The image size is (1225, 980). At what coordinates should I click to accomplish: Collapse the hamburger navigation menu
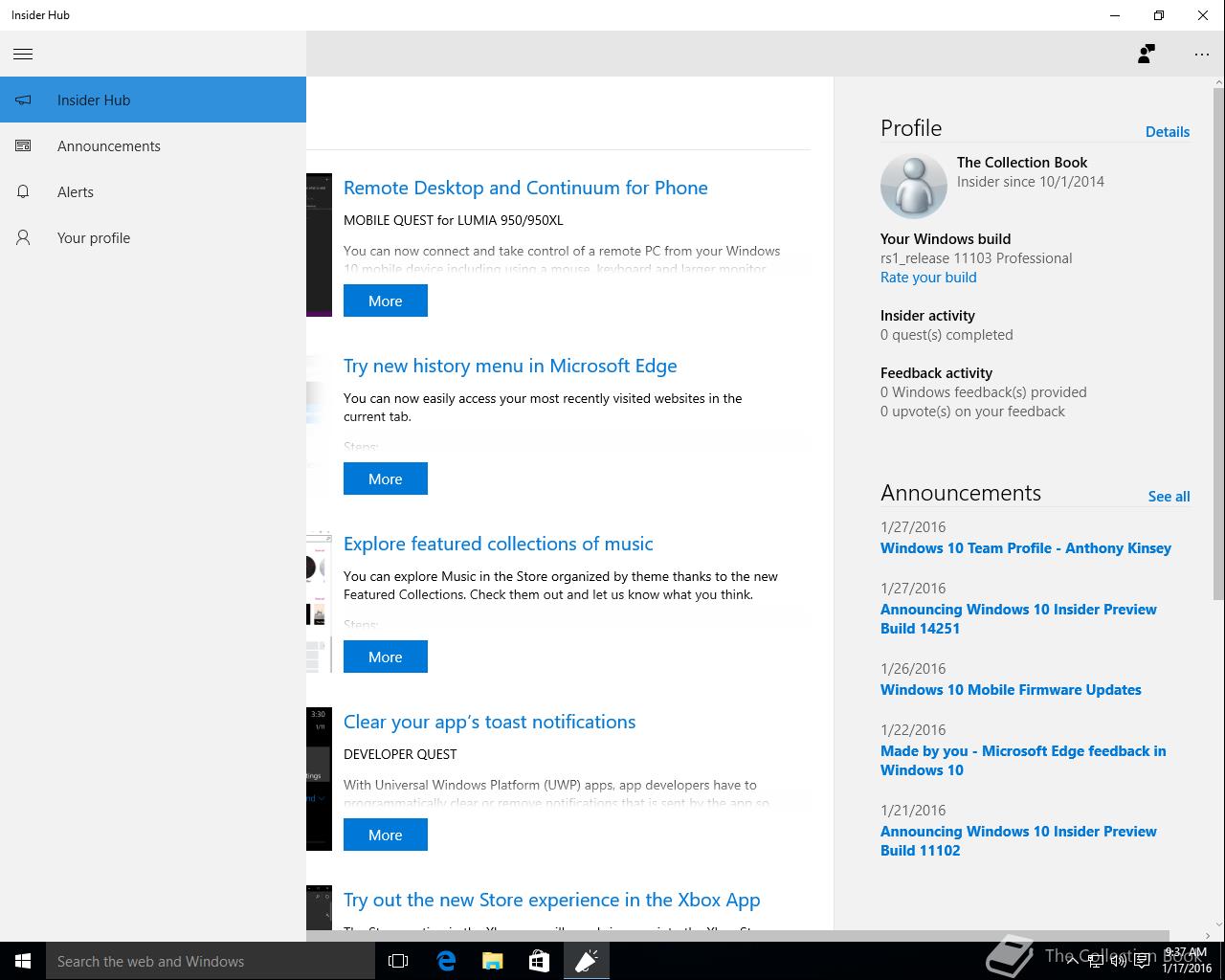pyautogui.click(x=23, y=54)
